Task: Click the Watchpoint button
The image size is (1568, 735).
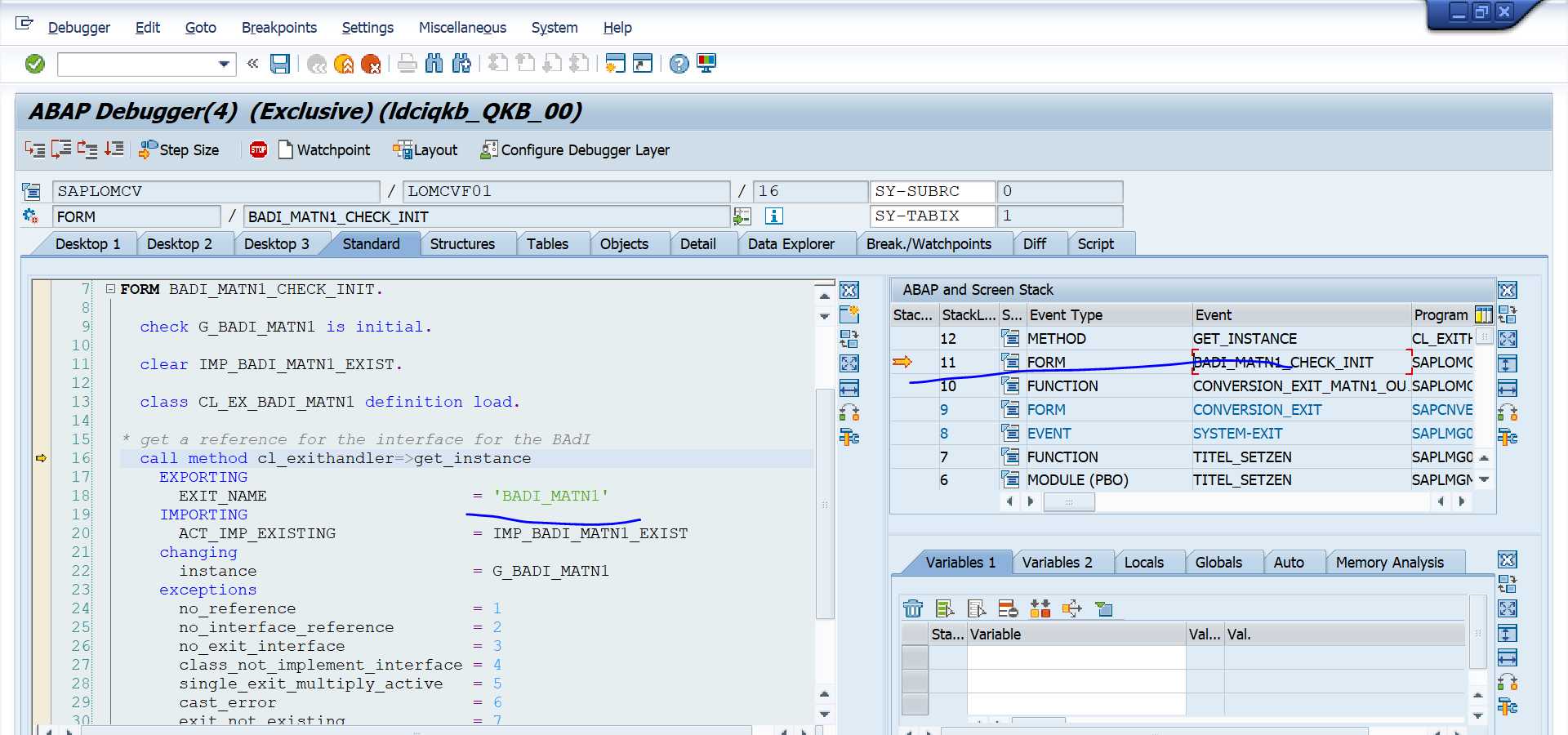Action: 325,150
